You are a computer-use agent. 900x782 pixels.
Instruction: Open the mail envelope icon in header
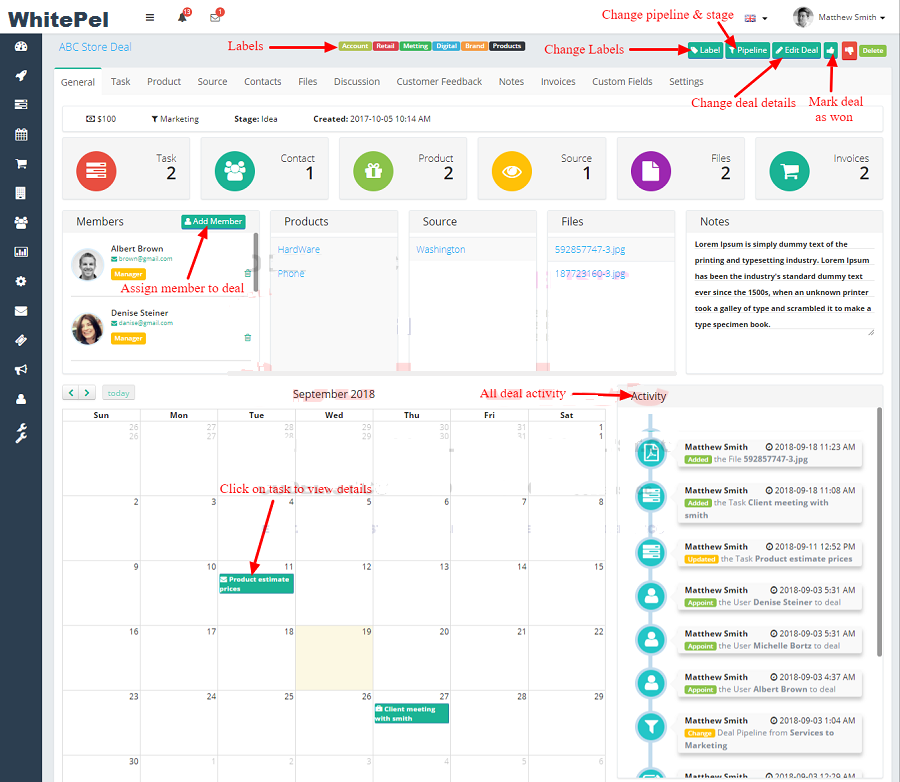pos(214,17)
